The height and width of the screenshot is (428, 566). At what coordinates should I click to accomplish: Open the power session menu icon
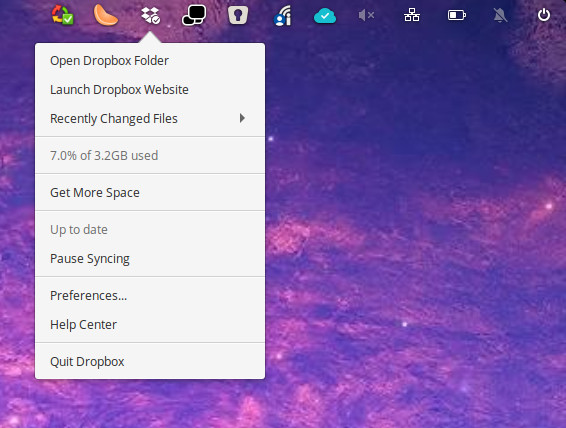(x=544, y=15)
